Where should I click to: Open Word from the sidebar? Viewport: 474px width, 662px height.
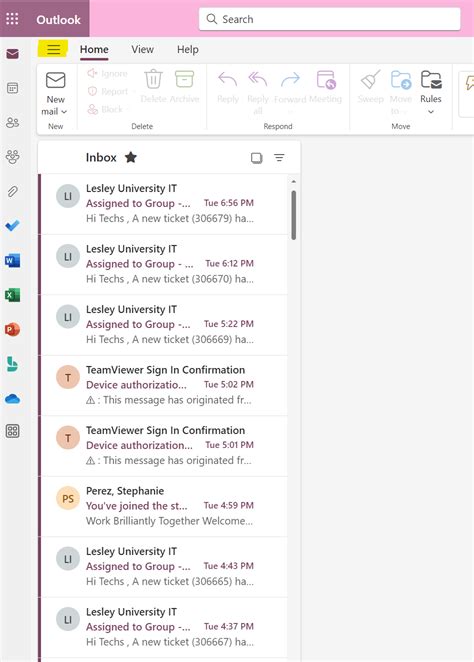pos(13,260)
